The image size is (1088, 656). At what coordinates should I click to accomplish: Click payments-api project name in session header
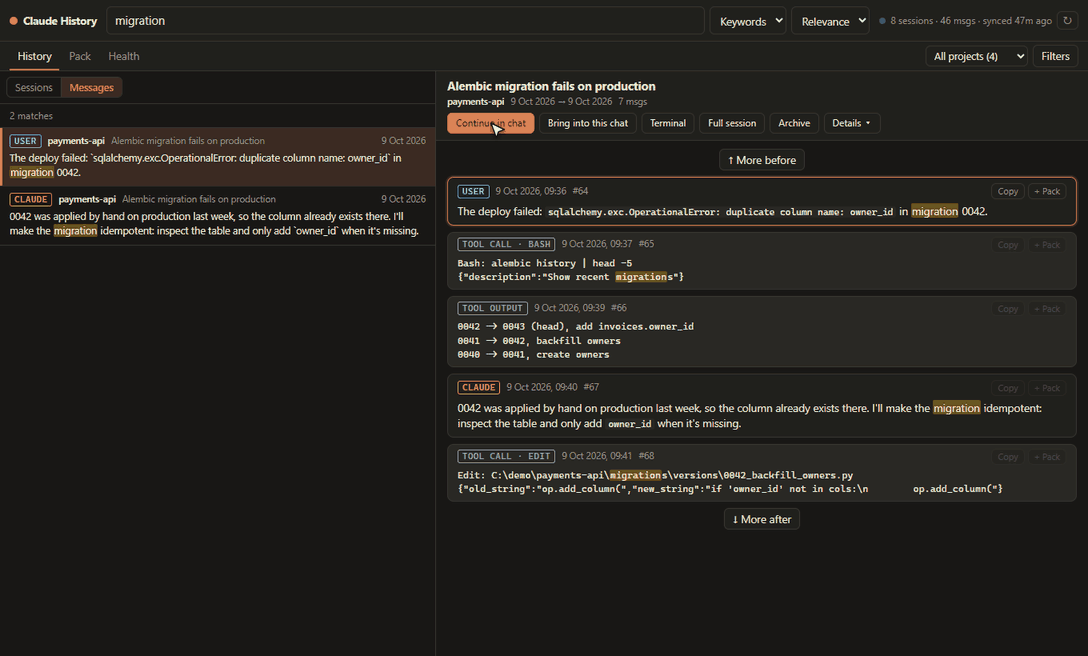pos(475,101)
